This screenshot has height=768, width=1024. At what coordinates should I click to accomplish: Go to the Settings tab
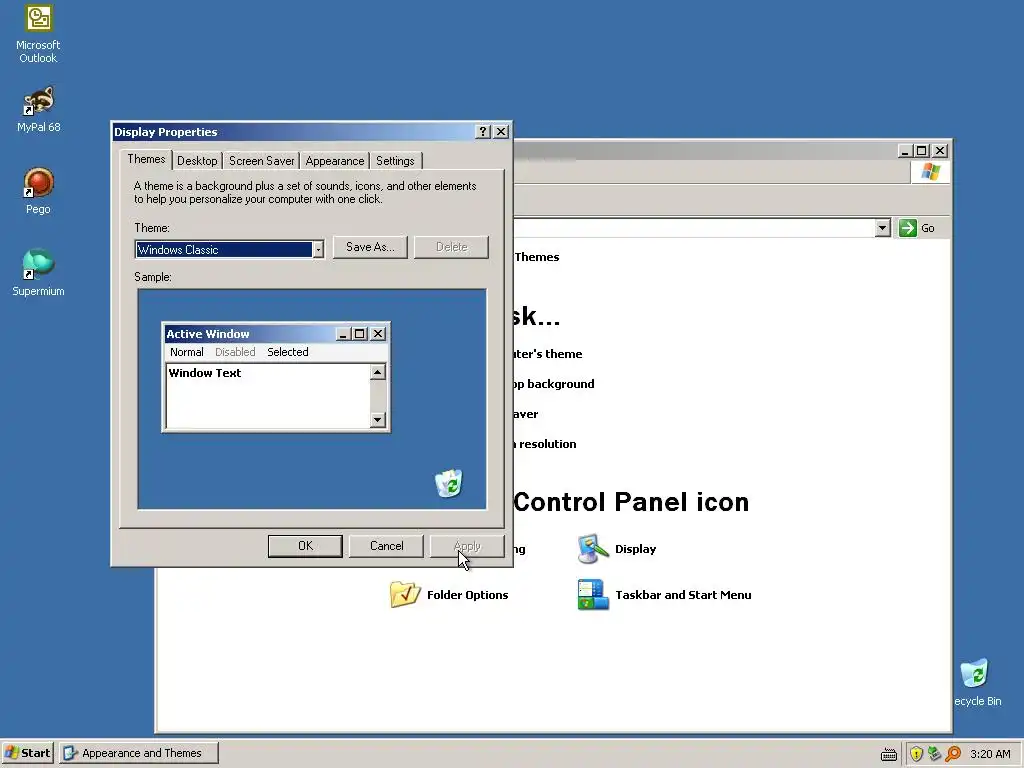click(395, 161)
